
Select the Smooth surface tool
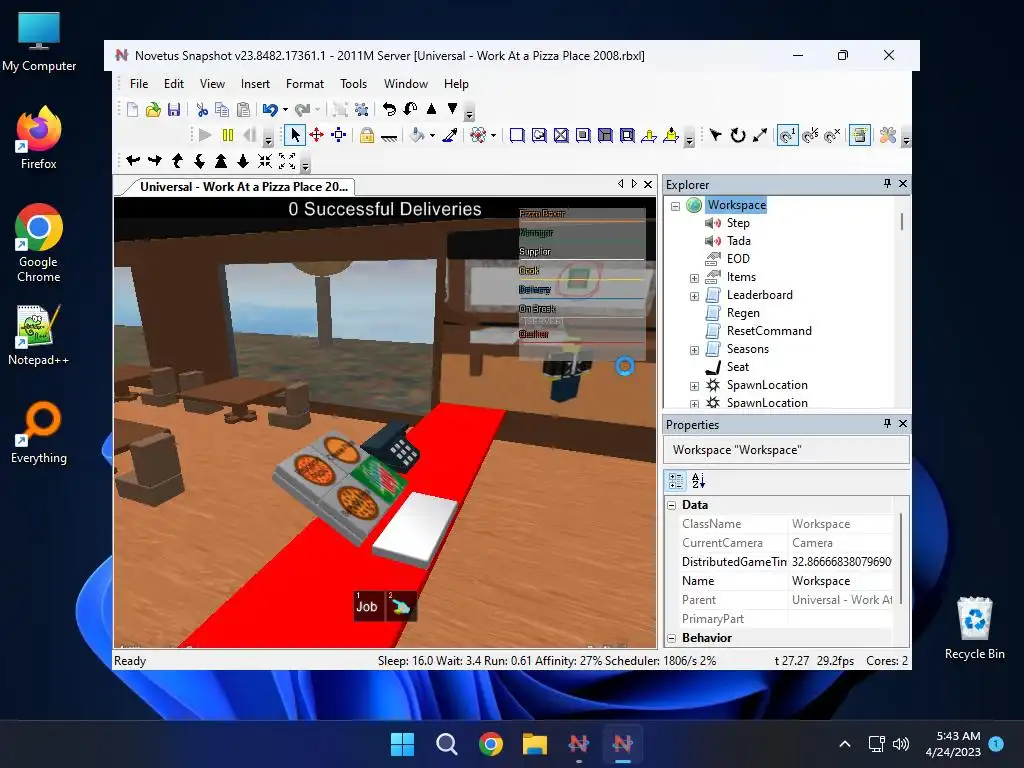[517, 135]
